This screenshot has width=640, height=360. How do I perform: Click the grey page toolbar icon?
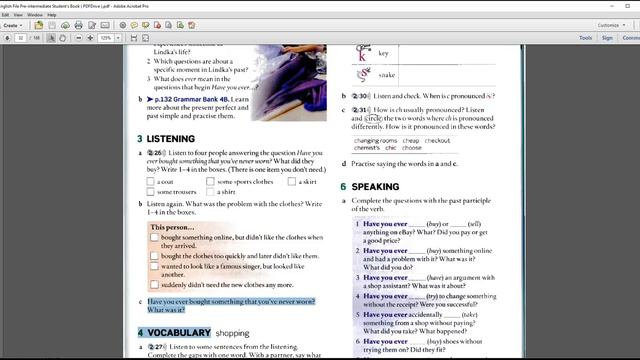[169, 25]
